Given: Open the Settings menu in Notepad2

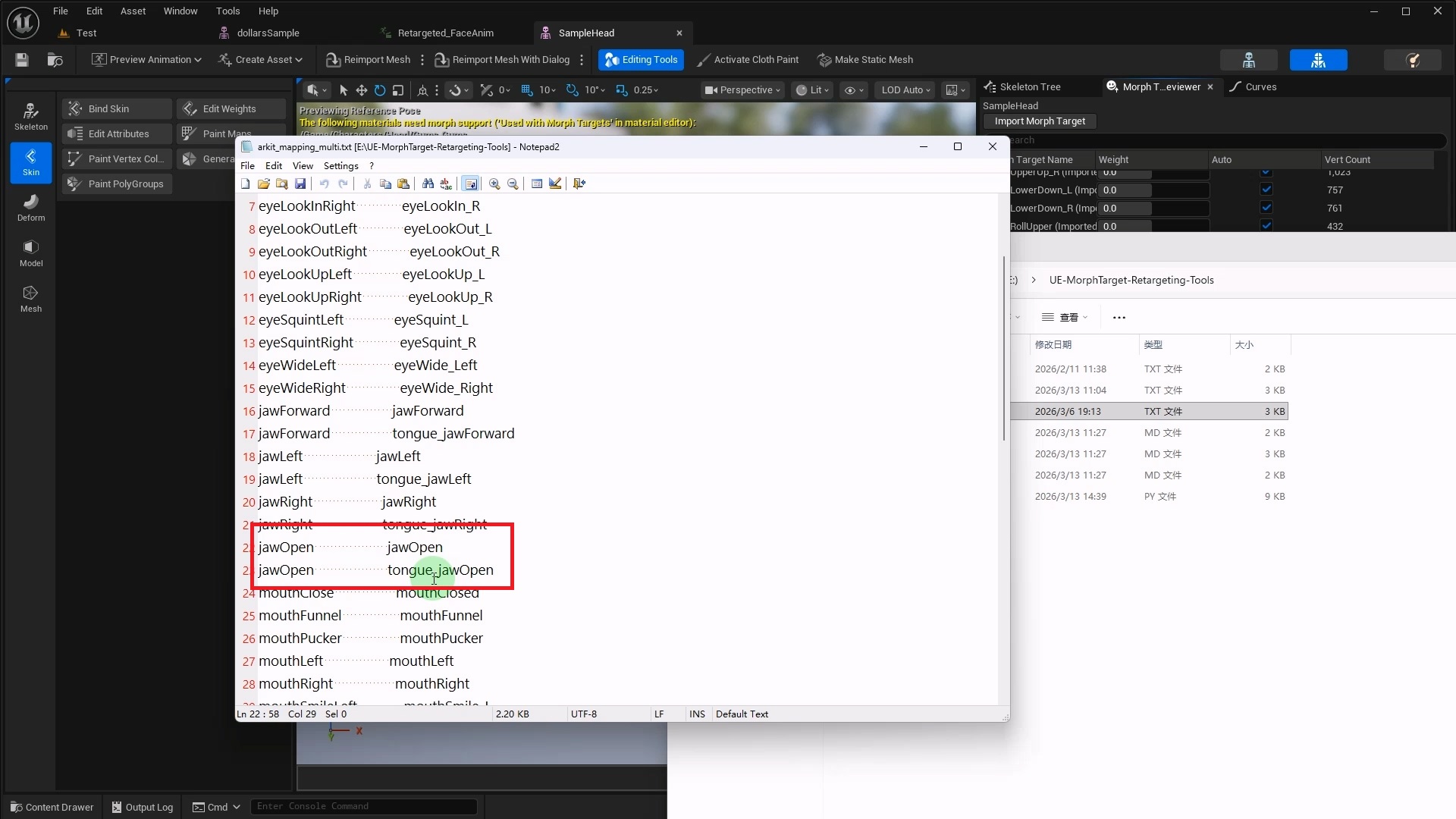Looking at the screenshot, I should pos(340,165).
